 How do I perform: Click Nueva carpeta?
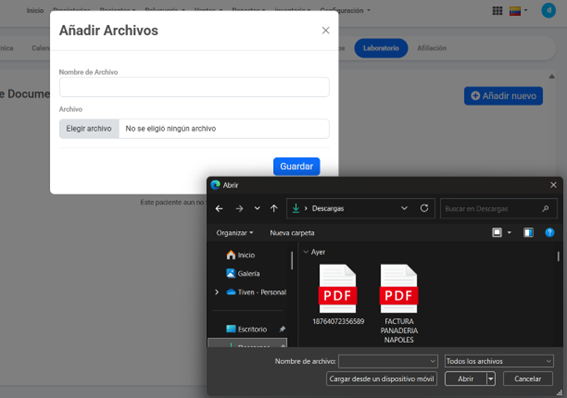point(292,233)
